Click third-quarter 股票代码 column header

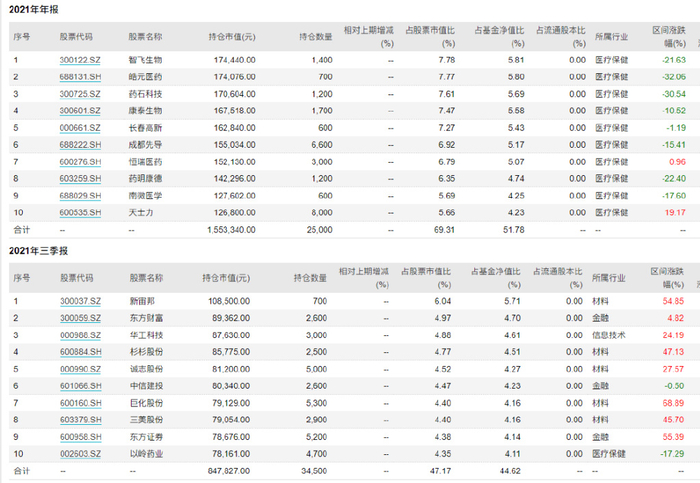77,278
